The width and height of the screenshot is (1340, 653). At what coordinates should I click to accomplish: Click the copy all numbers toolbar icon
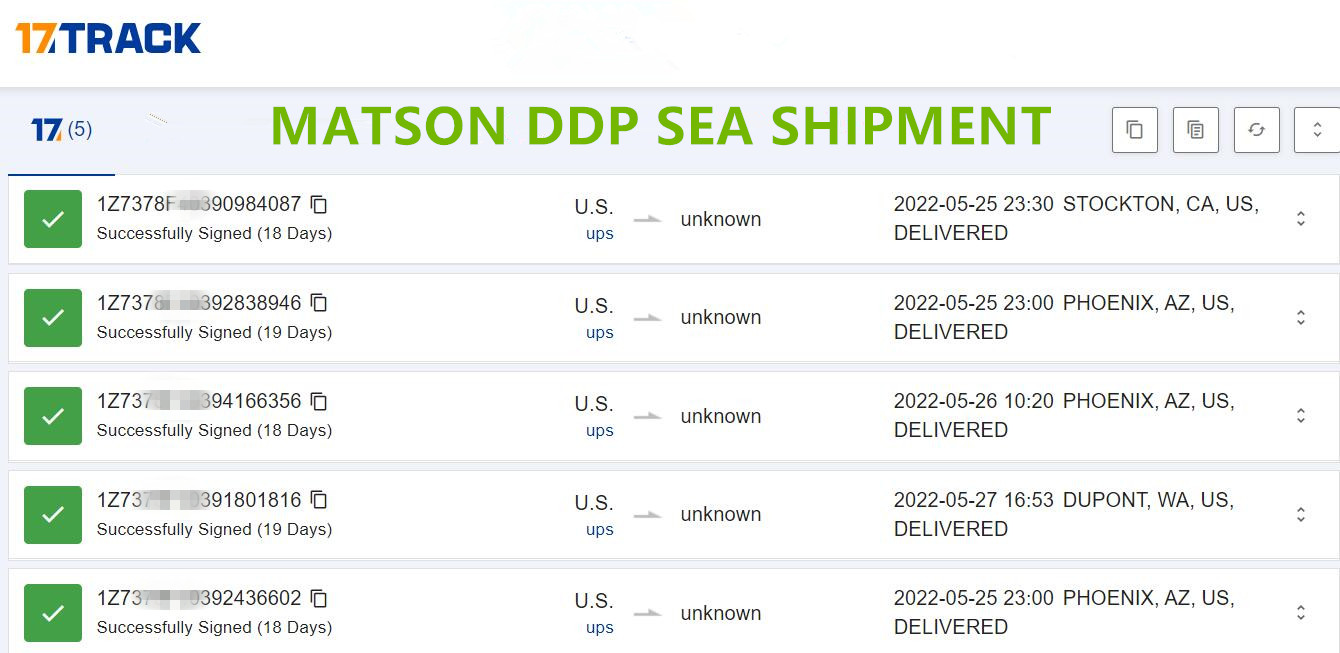pos(1135,130)
